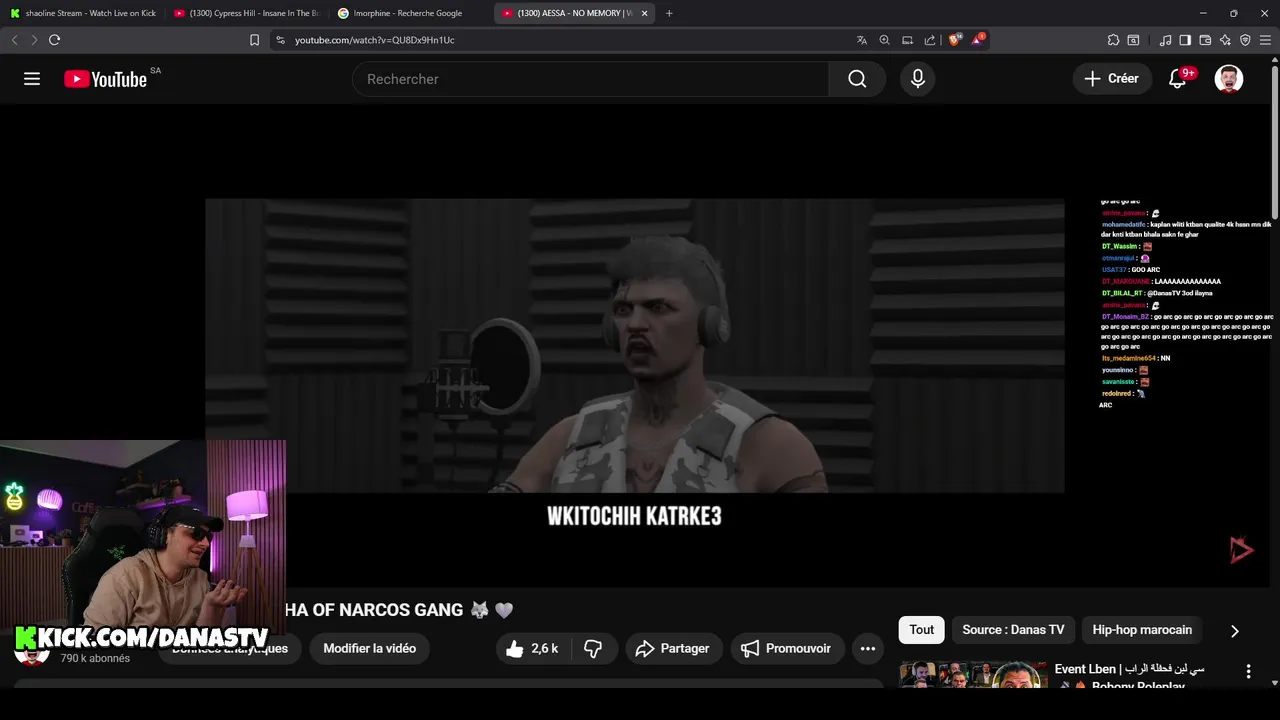Click the search magnifier button
1280x720 pixels.
(857, 79)
